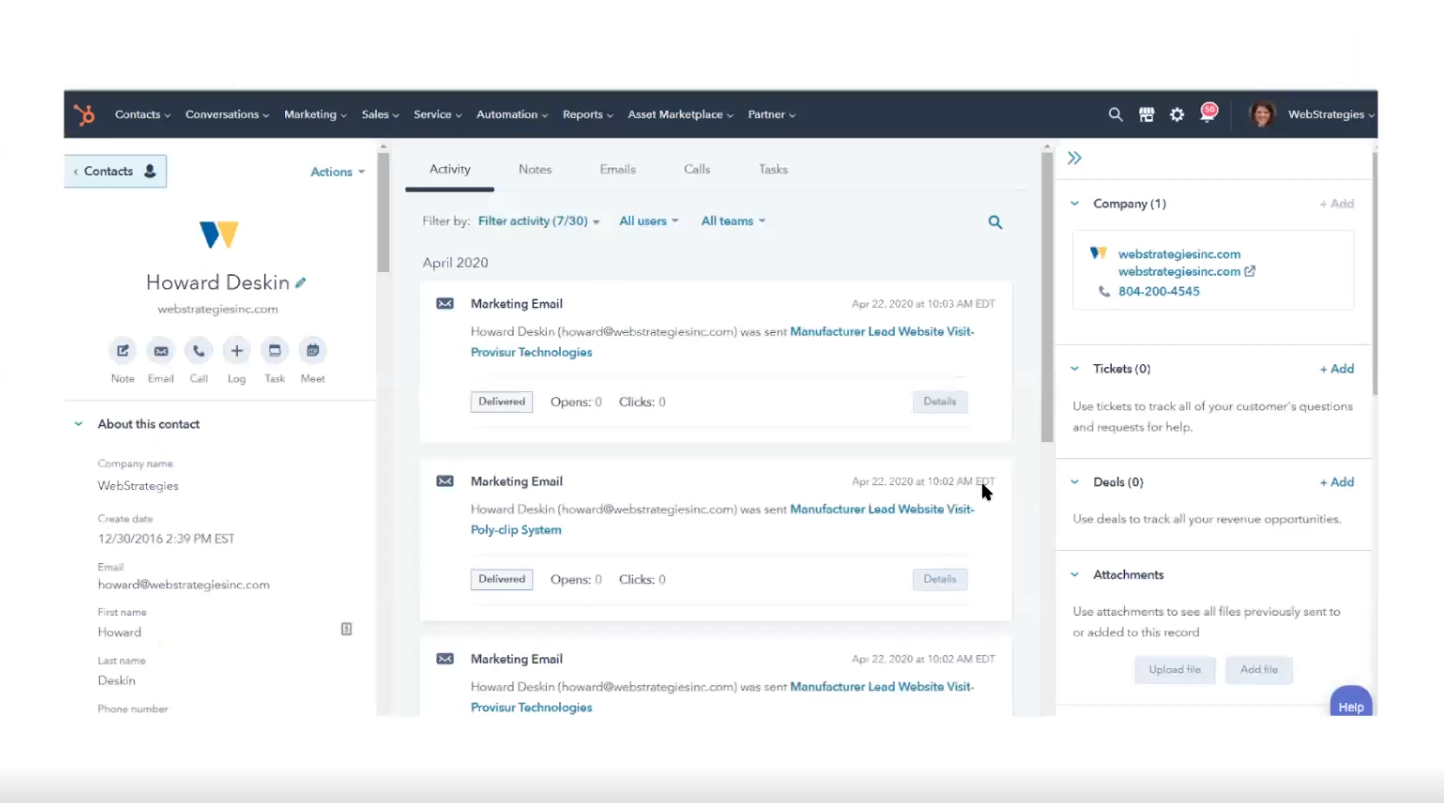This screenshot has width=1444, height=803.
Task: Open the webstrategiesinc.com company record link
Action: [x=1179, y=254]
